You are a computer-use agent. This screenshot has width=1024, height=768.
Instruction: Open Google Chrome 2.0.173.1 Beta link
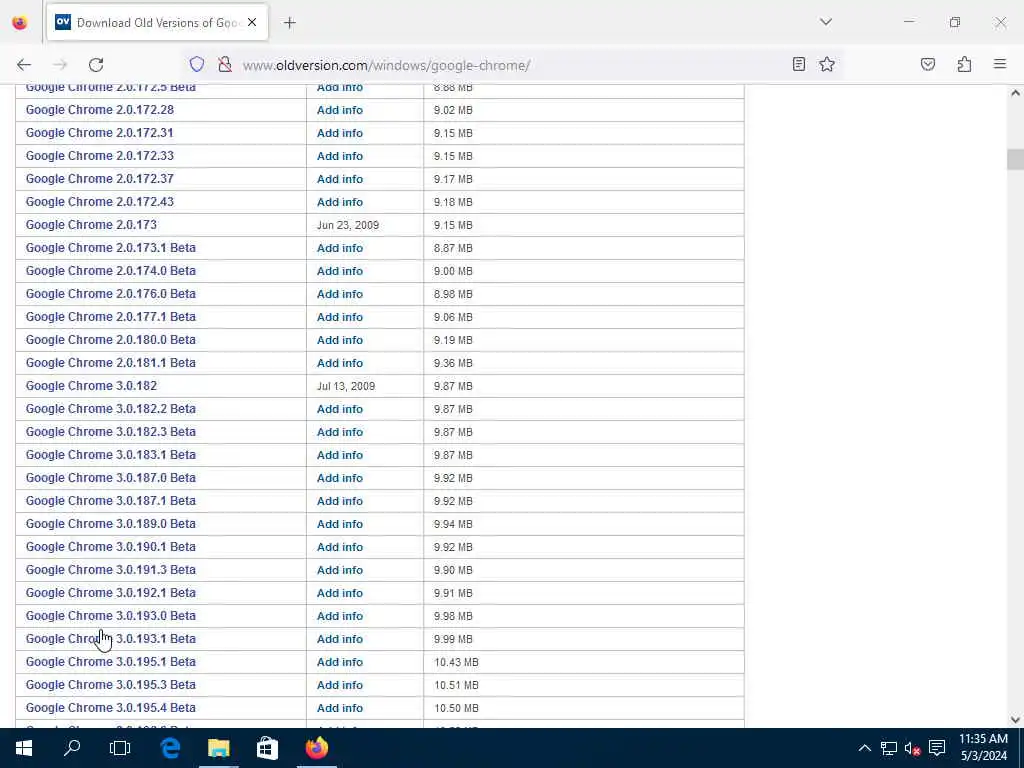[110, 248]
